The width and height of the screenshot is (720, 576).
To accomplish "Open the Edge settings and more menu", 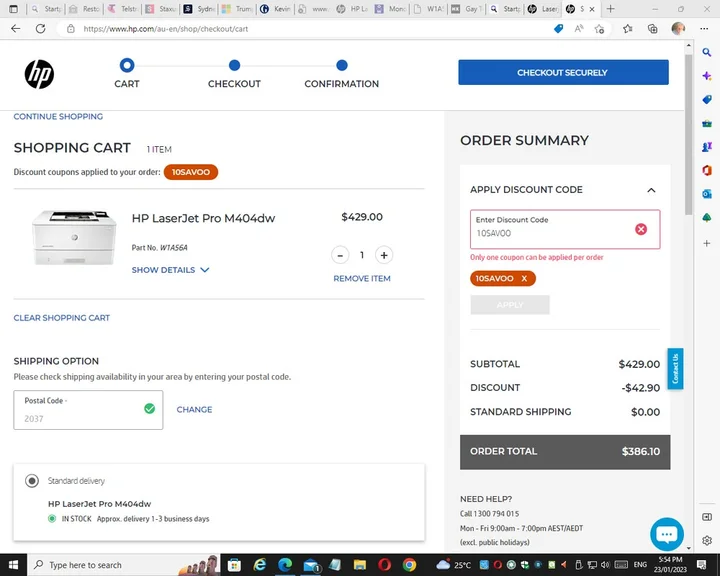I will [x=704, y=28].
